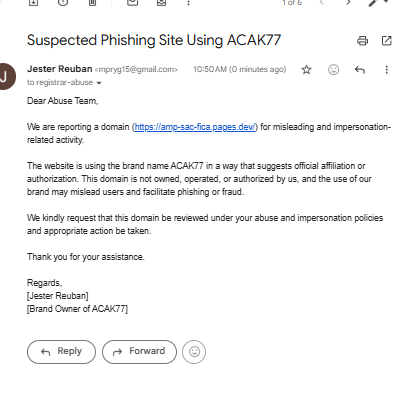Mark the email as unread
Viewport: 413px width, 415px height.
(133, 3)
